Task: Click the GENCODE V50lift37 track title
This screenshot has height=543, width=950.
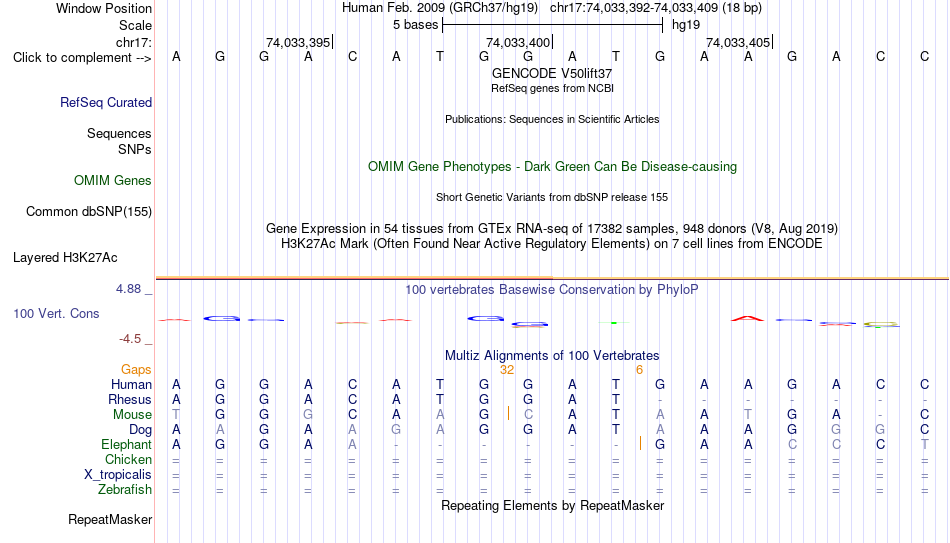Action: (552, 73)
